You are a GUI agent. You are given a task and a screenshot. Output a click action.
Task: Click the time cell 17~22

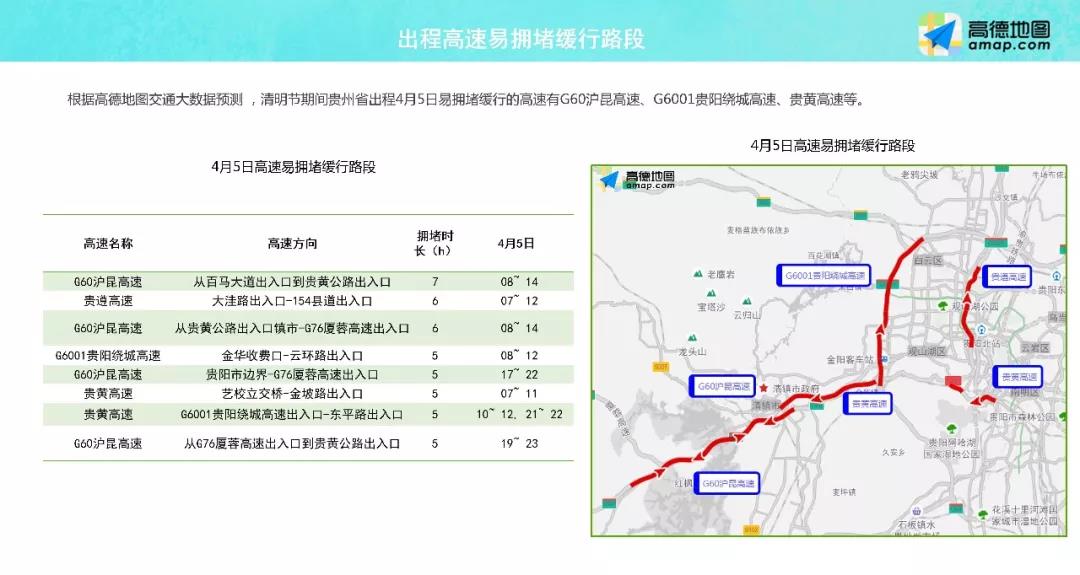[519, 375]
